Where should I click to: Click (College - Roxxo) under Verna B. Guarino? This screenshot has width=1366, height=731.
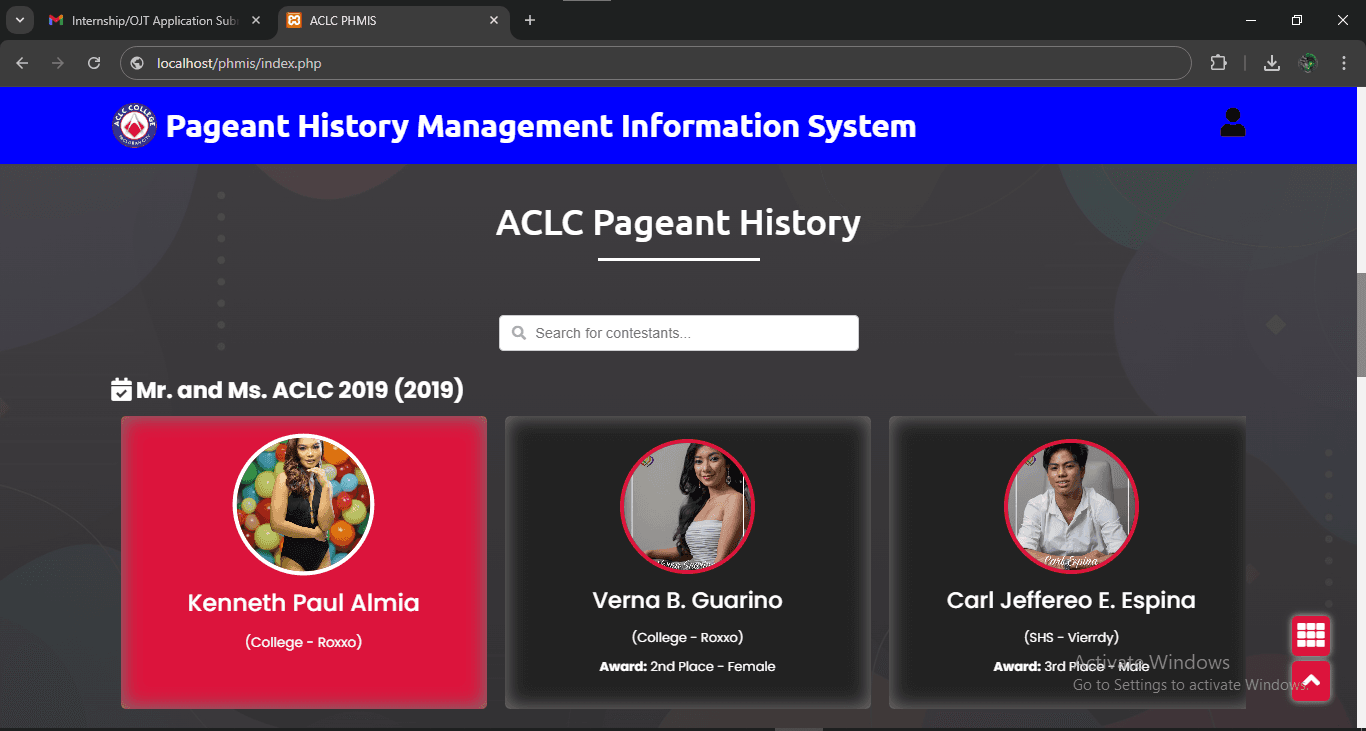coord(688,637)
